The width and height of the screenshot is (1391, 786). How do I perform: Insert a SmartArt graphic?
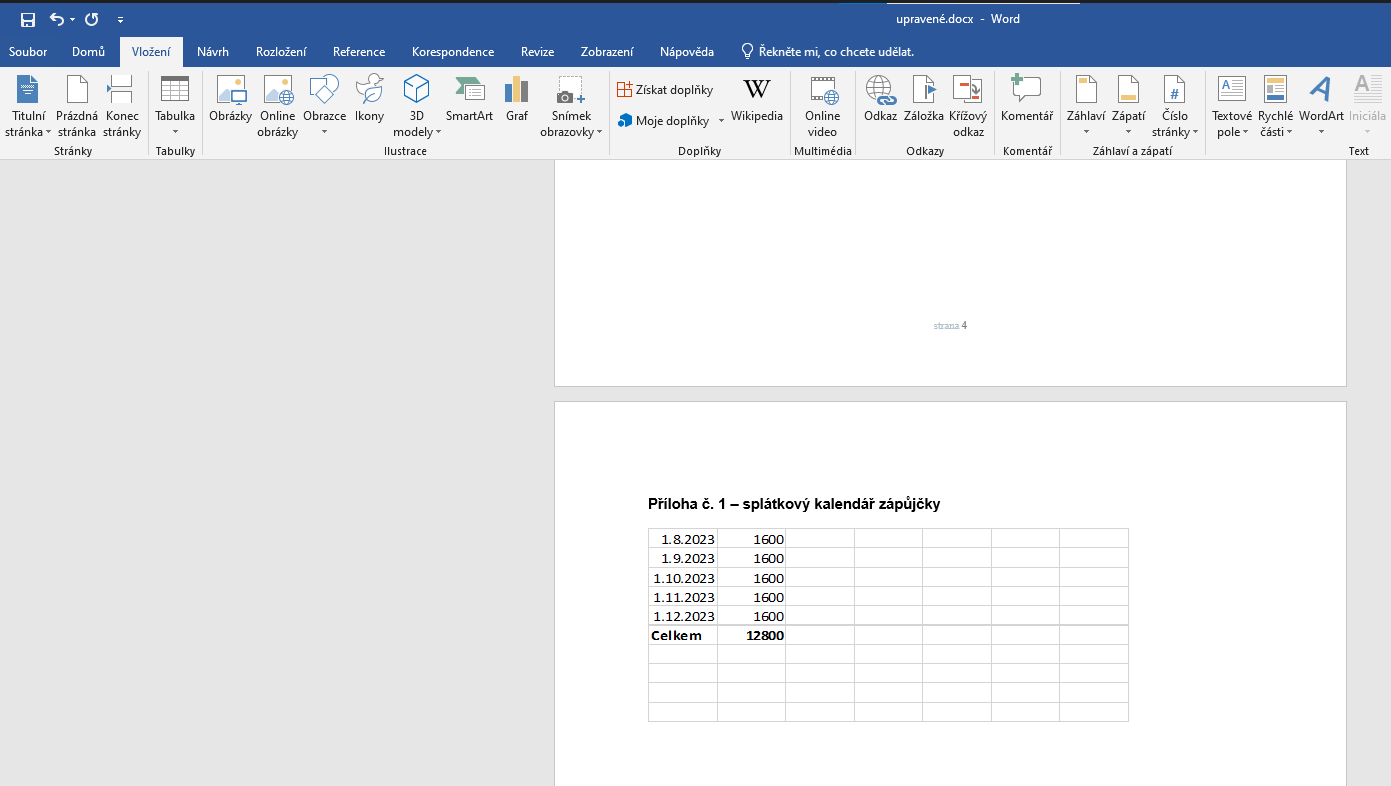pos(469,100)
